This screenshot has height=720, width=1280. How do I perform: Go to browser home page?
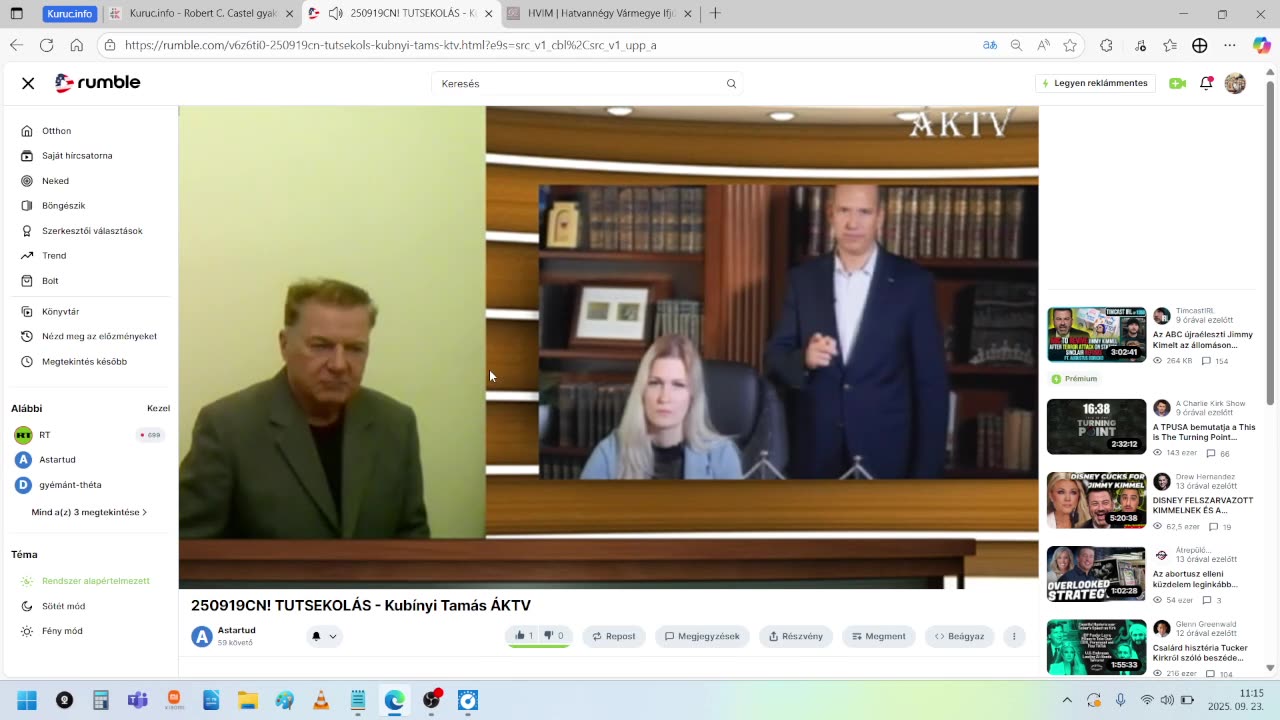(x=76, y=45)
